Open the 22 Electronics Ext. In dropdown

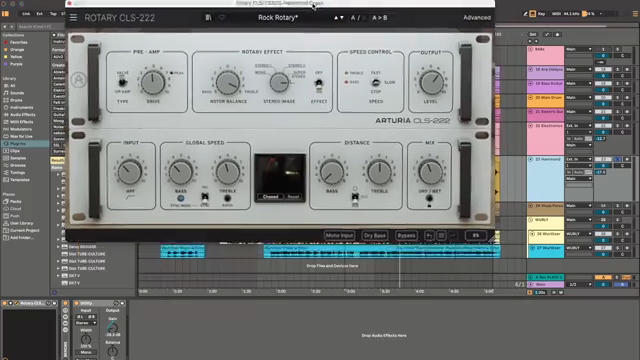click(x=578, y=126)
